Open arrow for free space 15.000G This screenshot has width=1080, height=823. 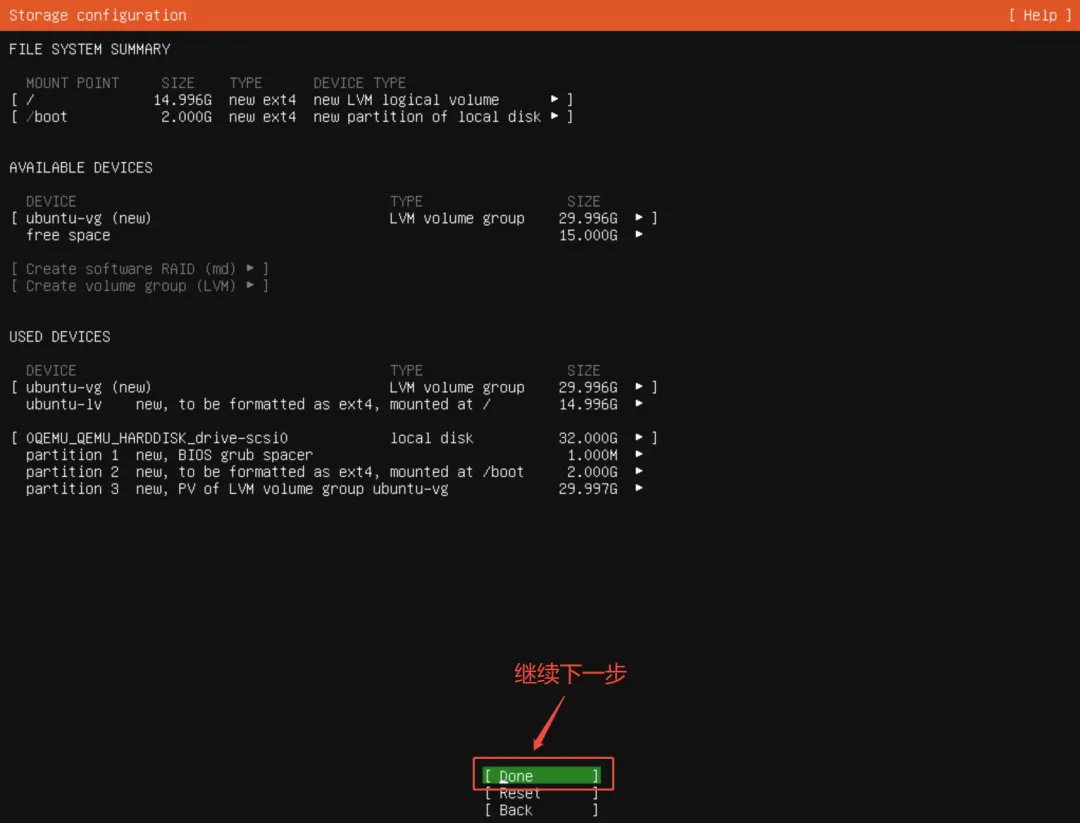(x=639, y=234)
